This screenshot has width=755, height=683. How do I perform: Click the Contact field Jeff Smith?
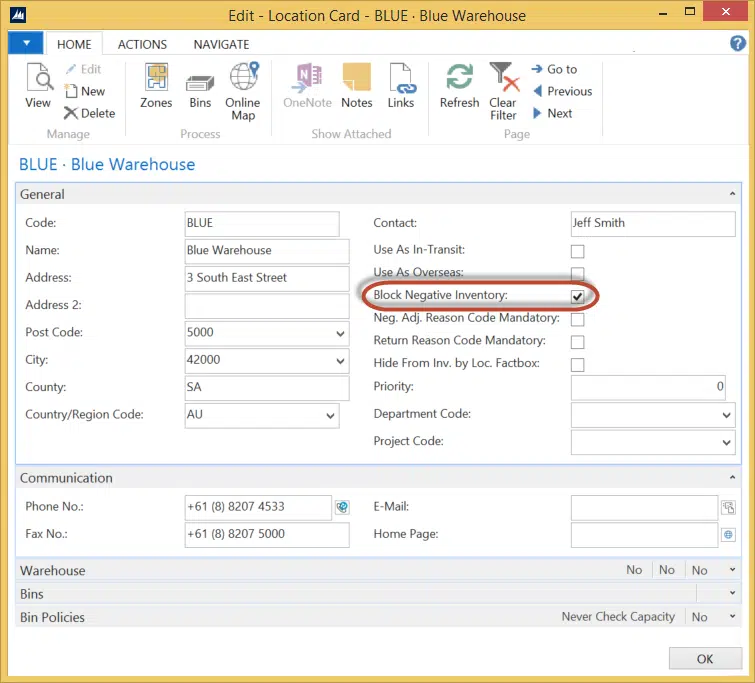(653, 223)
